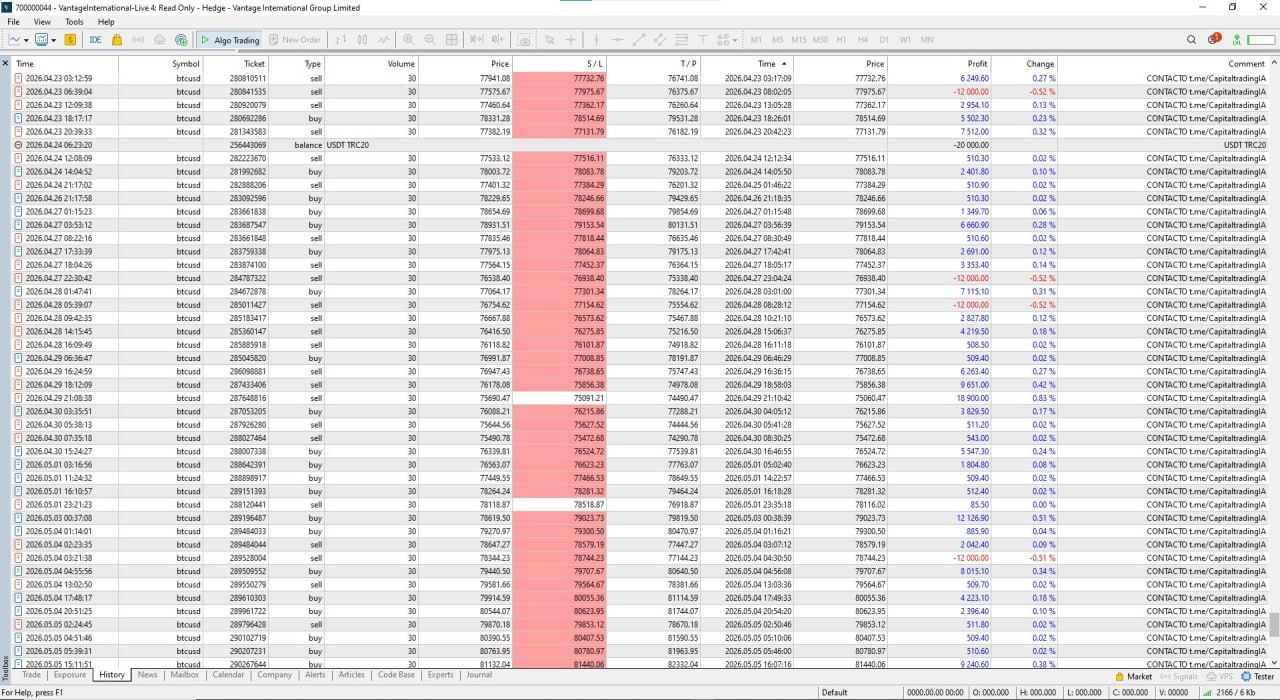Open the objects shapes dropdown arrow
This screenshot has width=1280, height=700.
tap(735, 40)
